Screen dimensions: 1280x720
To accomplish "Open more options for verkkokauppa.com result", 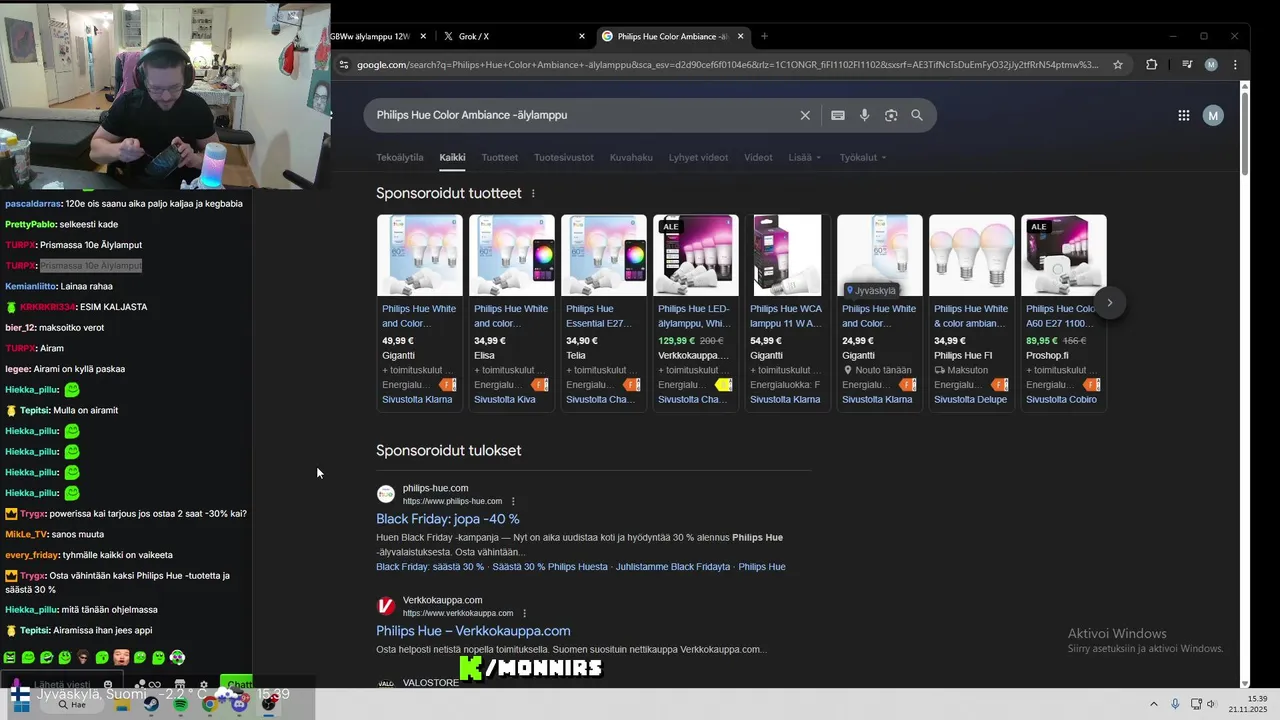I will coord(525,613).
